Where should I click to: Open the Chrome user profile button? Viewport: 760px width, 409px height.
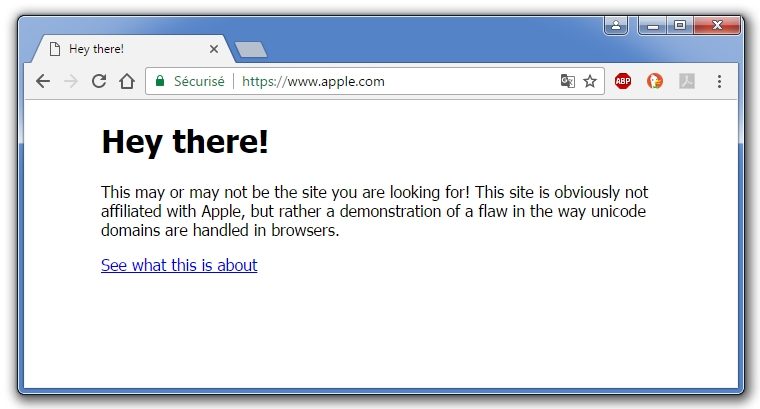[616, 26]
